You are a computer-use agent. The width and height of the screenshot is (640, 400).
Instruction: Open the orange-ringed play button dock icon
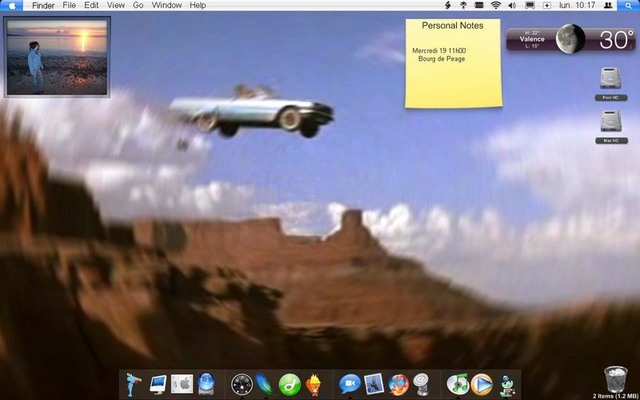(x=482, y=384)
